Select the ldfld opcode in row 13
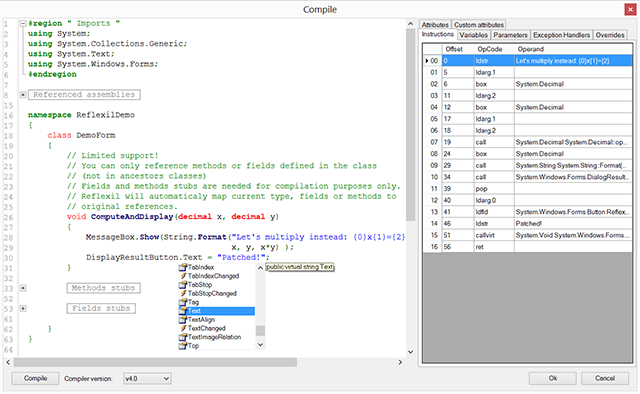The height and width of the screenshot is (394, 640). pyautogui.click(x=494, y=212)
